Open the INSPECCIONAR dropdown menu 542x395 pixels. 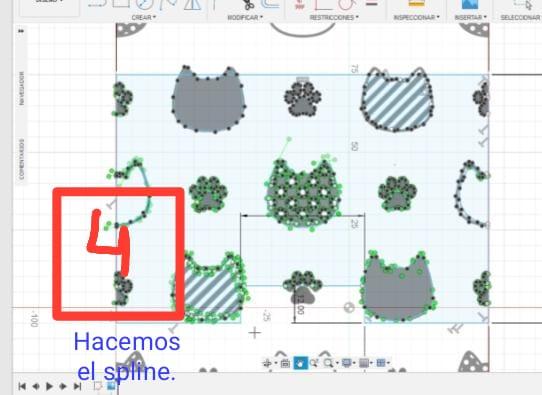(x=417, y=17)
